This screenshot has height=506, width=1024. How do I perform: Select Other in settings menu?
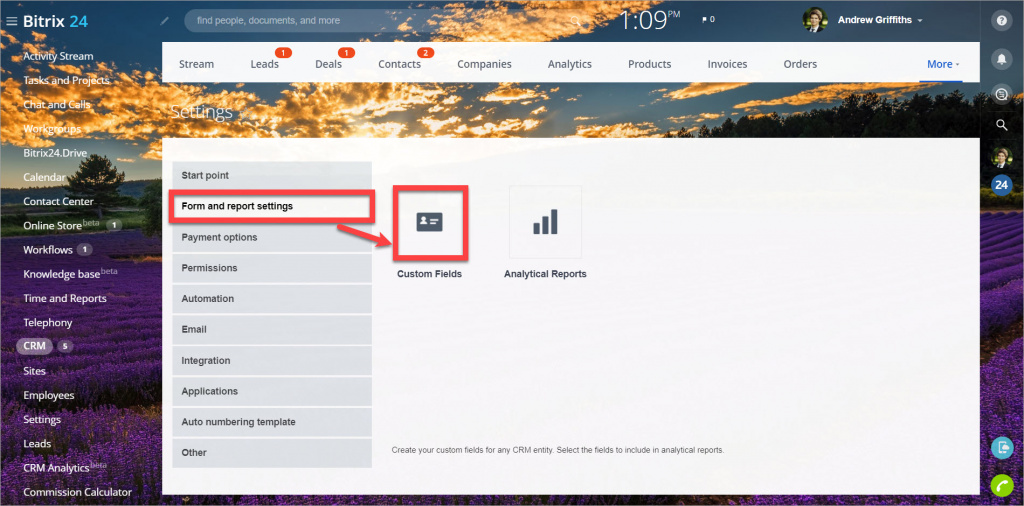point(272,452)
